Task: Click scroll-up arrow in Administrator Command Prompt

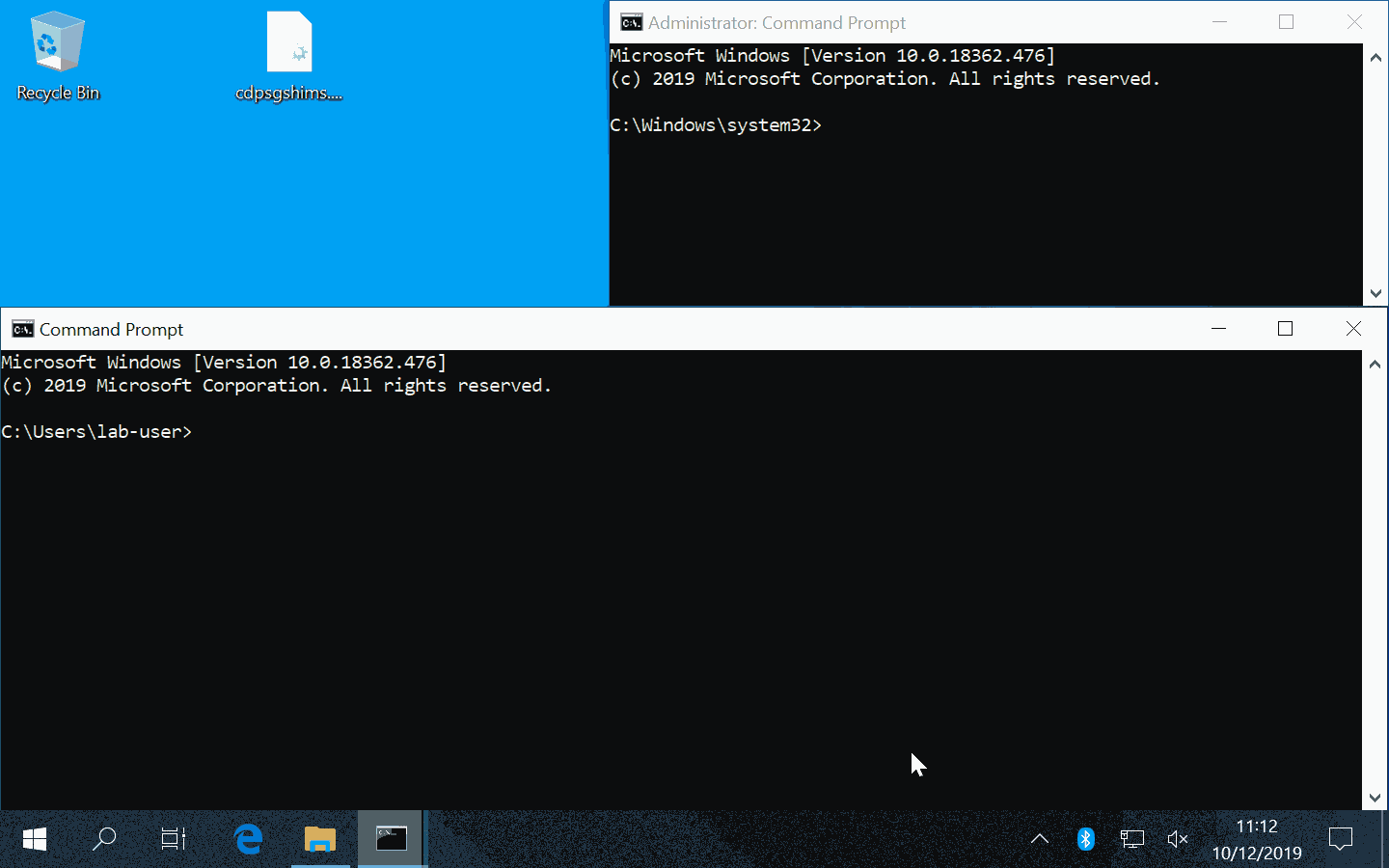Action: click(x=1375, y=57)
